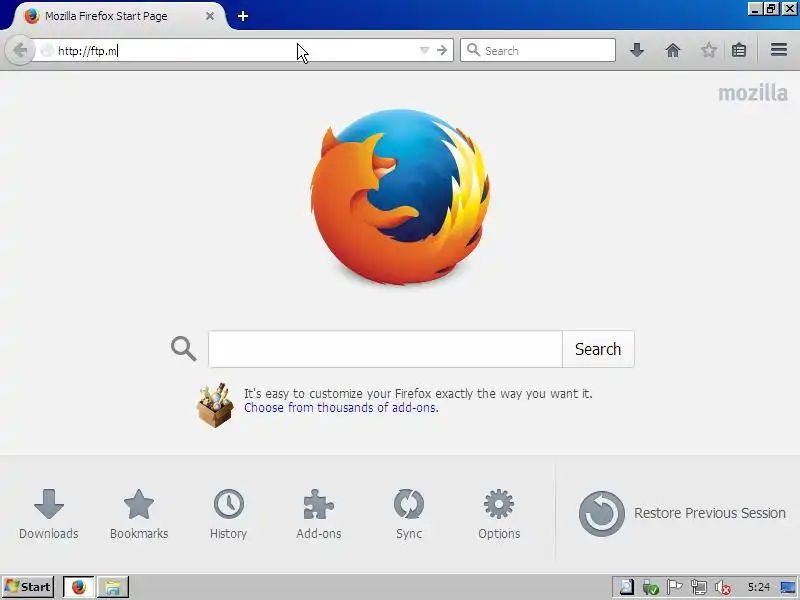This screenshot has width=800, height=600.
Task: Select the Mozilla Firefox Start Page tab
Action: point(118,16)
